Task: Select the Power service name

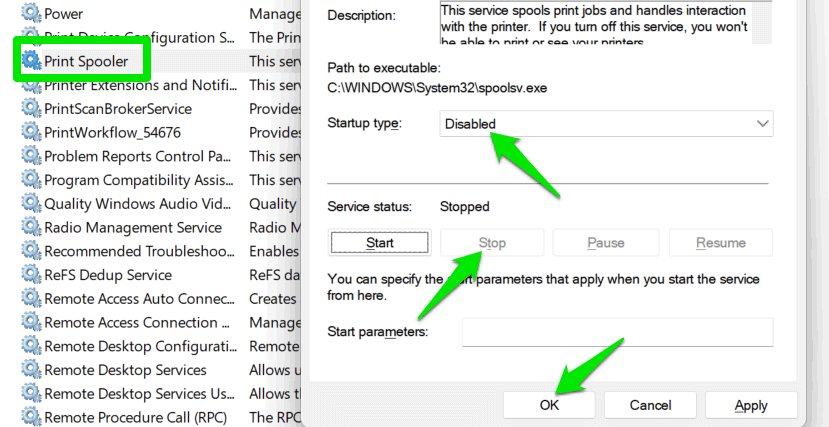Action: click(x=63, y=13)
